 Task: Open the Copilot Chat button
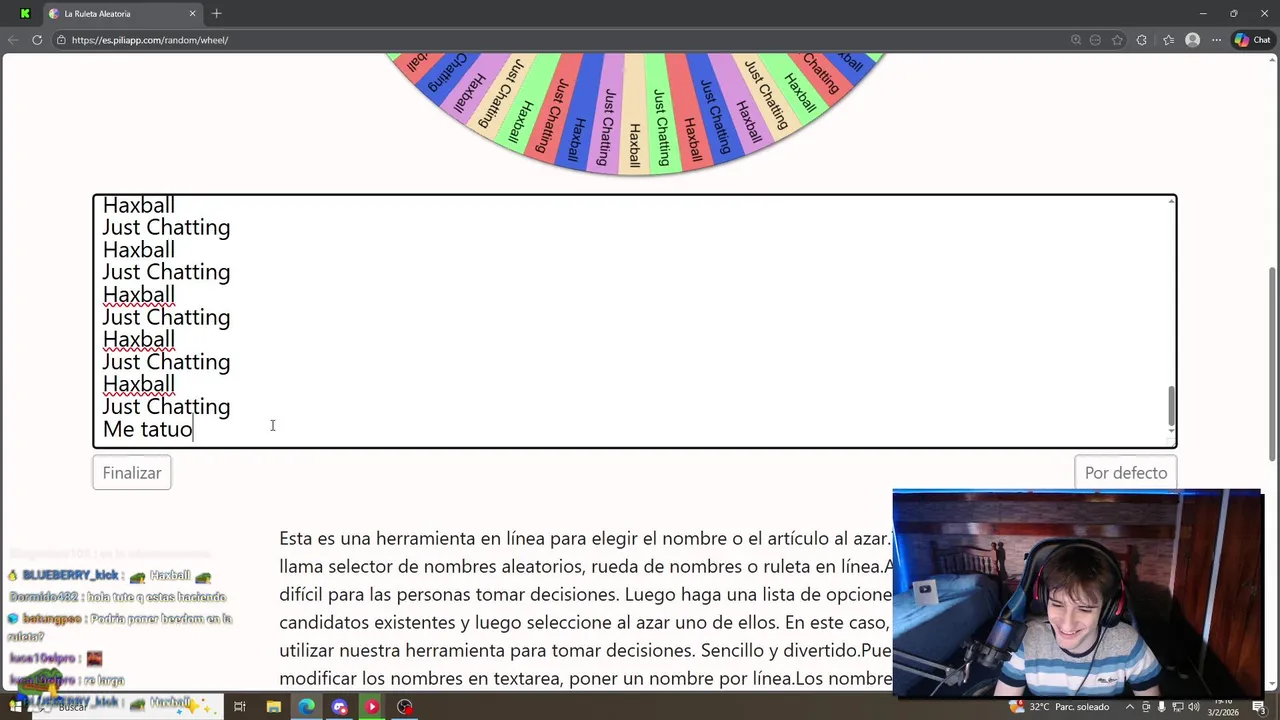(1252, 40)
